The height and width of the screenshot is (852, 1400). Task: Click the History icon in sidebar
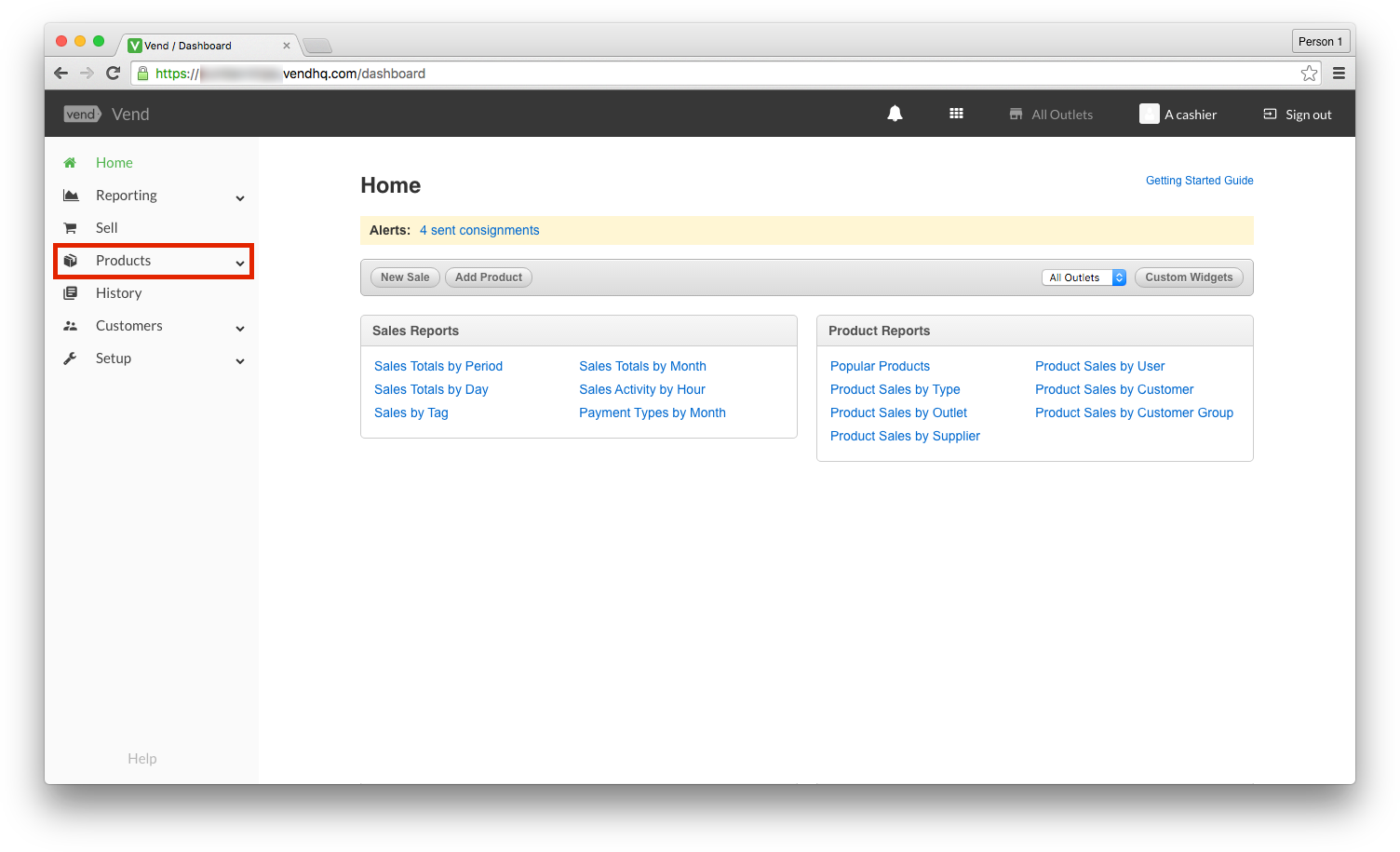click(70, 293)
